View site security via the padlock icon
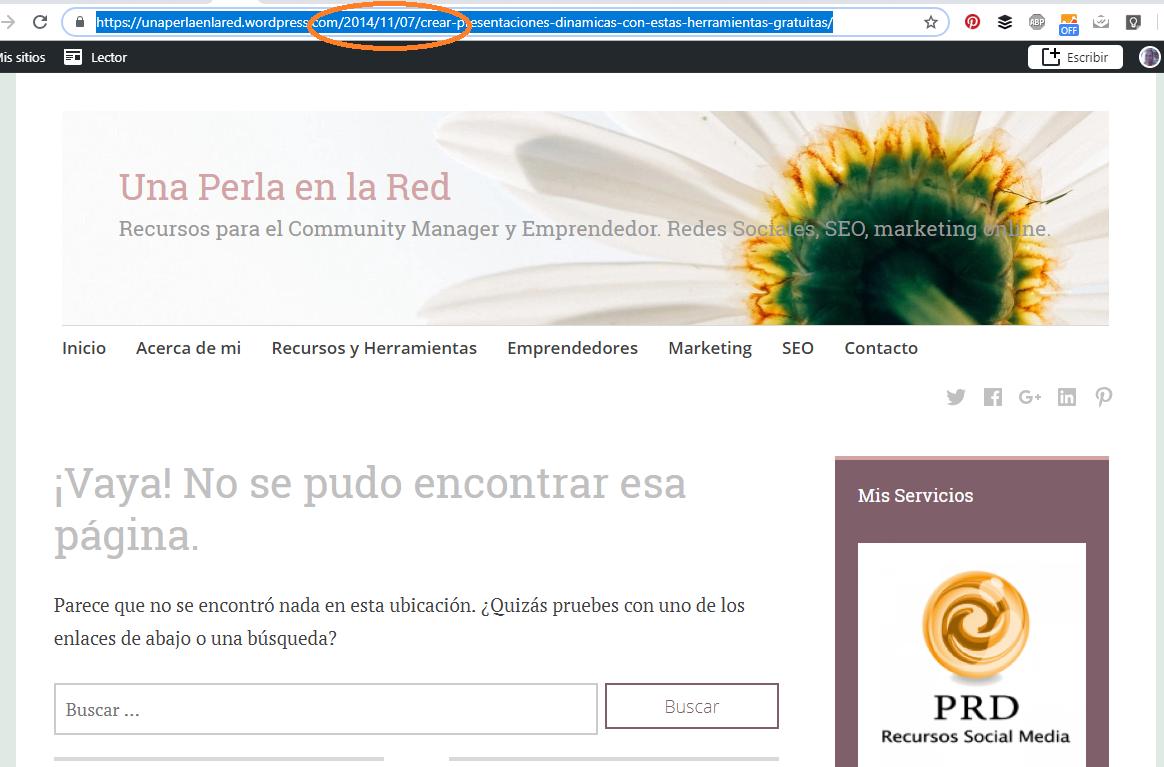The height and width of the screenshot is (767, 1164). [x=79, y=21]
